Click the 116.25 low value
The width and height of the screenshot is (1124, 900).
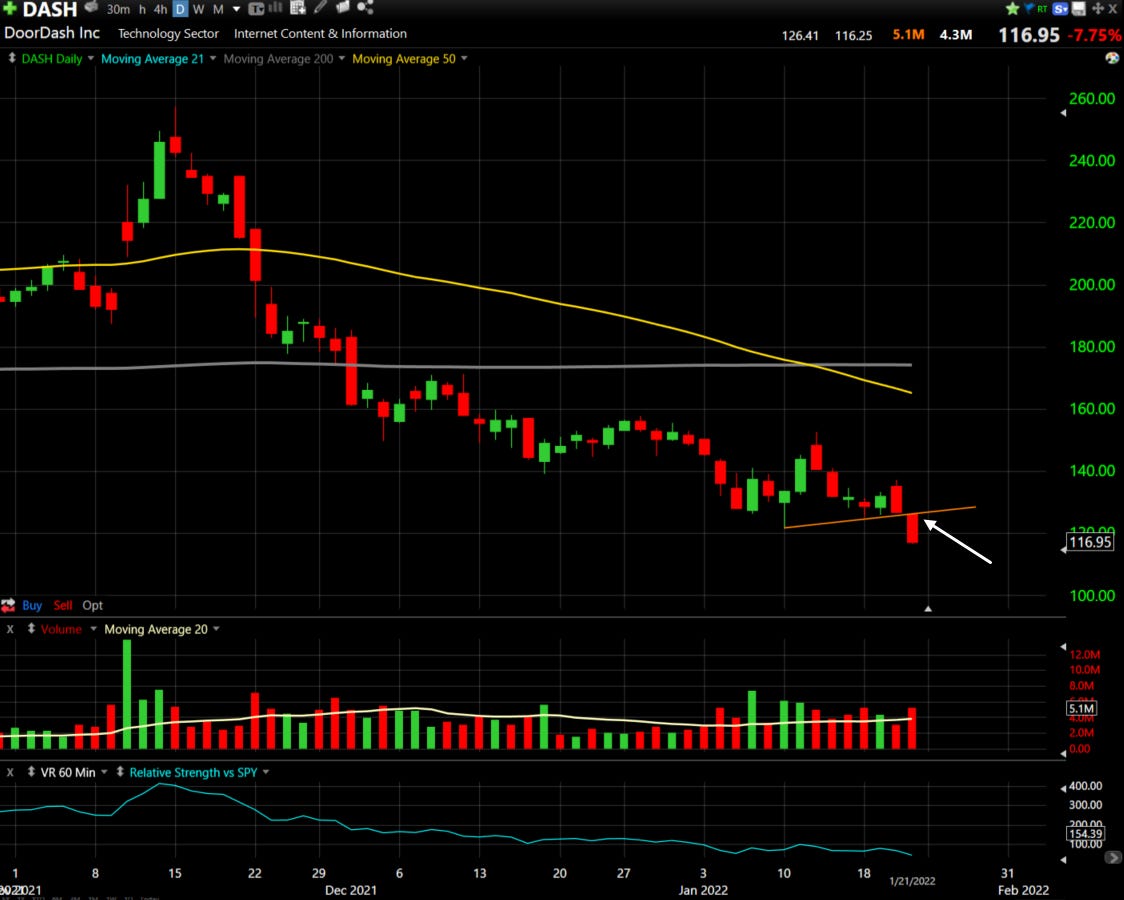tap(854, 35)
